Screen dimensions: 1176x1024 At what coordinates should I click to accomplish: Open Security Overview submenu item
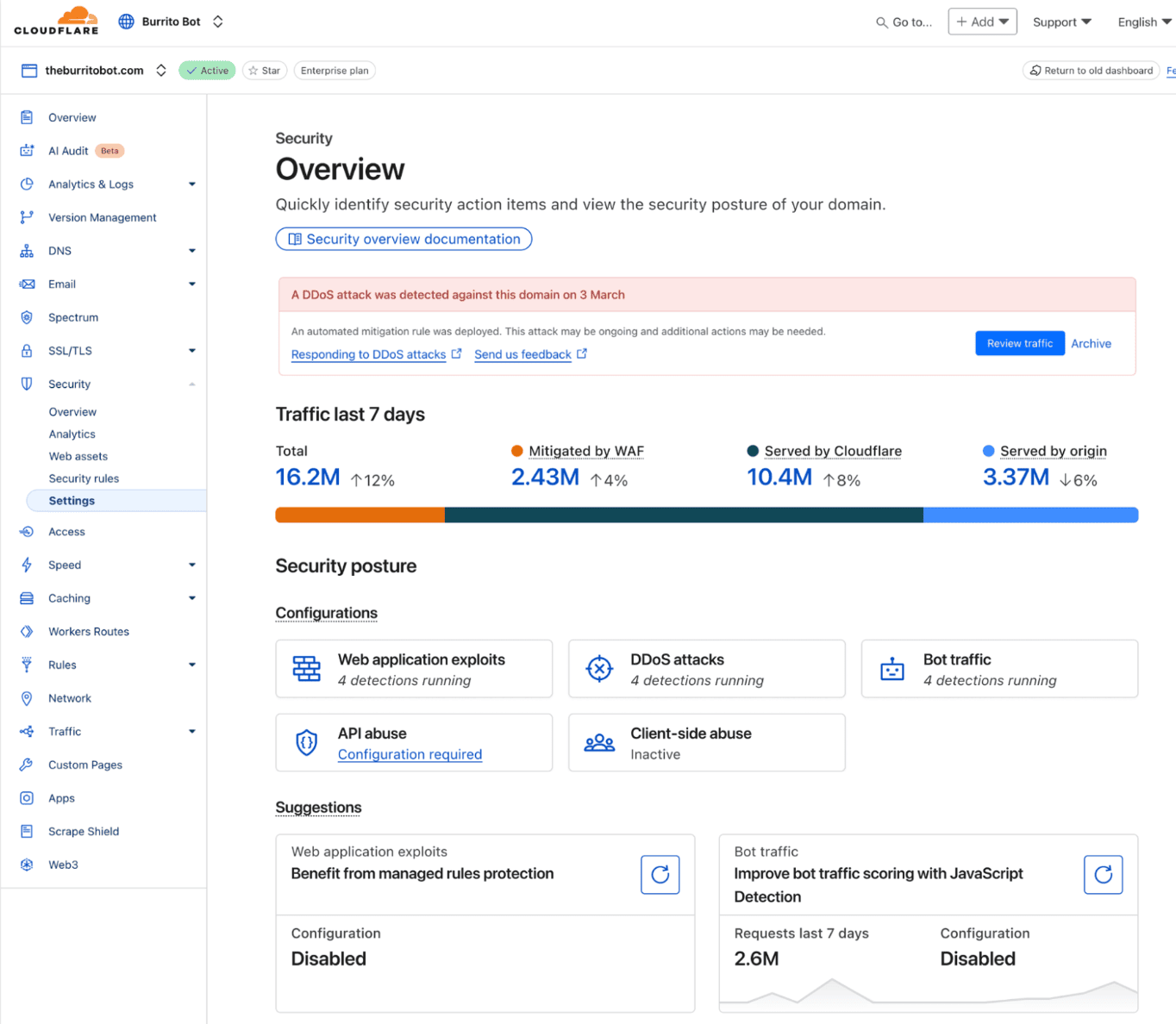72,412
